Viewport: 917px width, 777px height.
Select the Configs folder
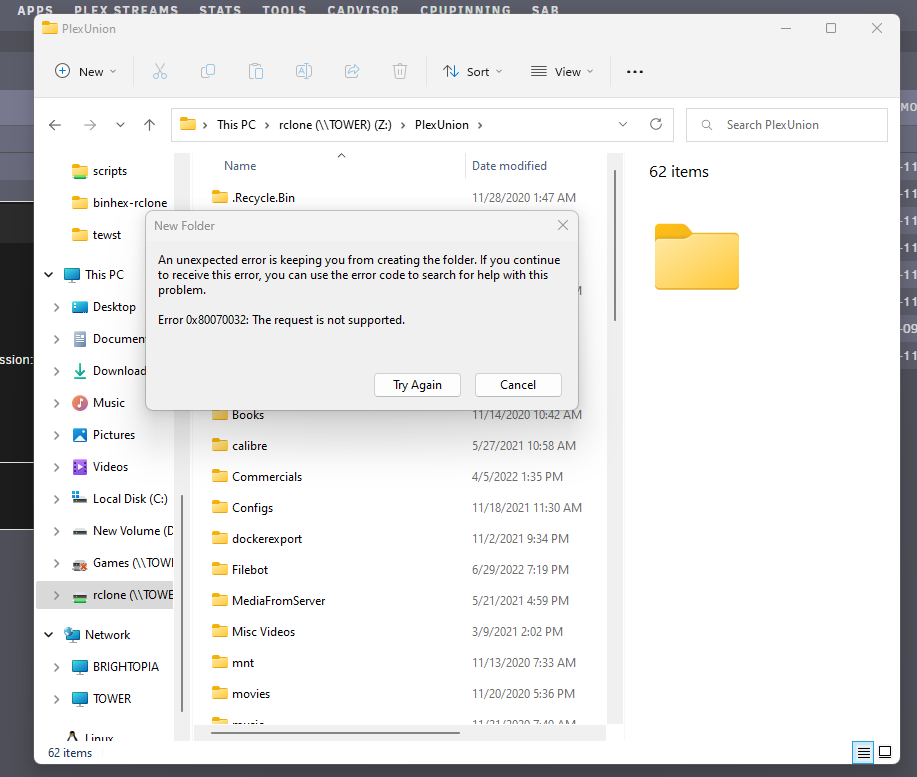point(243,507)
